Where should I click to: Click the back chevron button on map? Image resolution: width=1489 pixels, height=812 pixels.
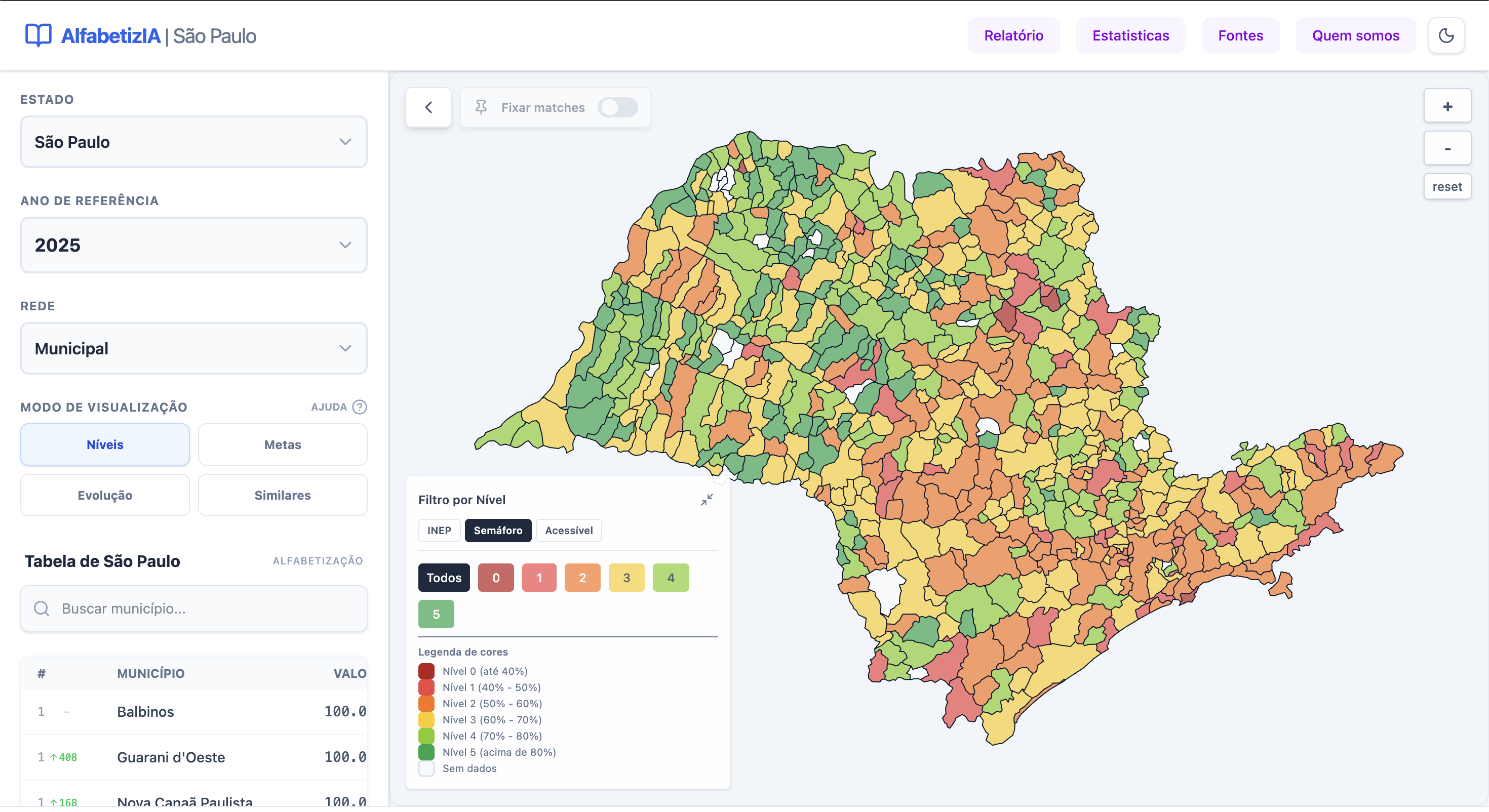point(428,107)
